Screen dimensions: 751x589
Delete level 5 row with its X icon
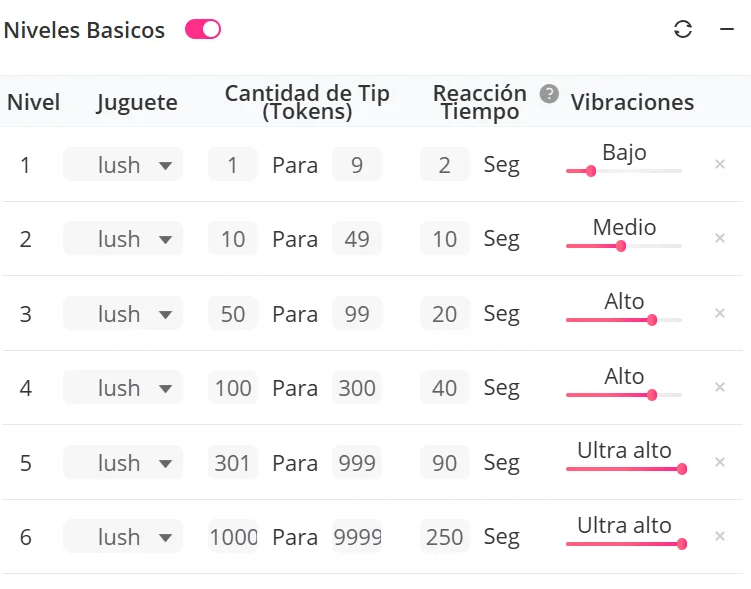coord(720,462)
